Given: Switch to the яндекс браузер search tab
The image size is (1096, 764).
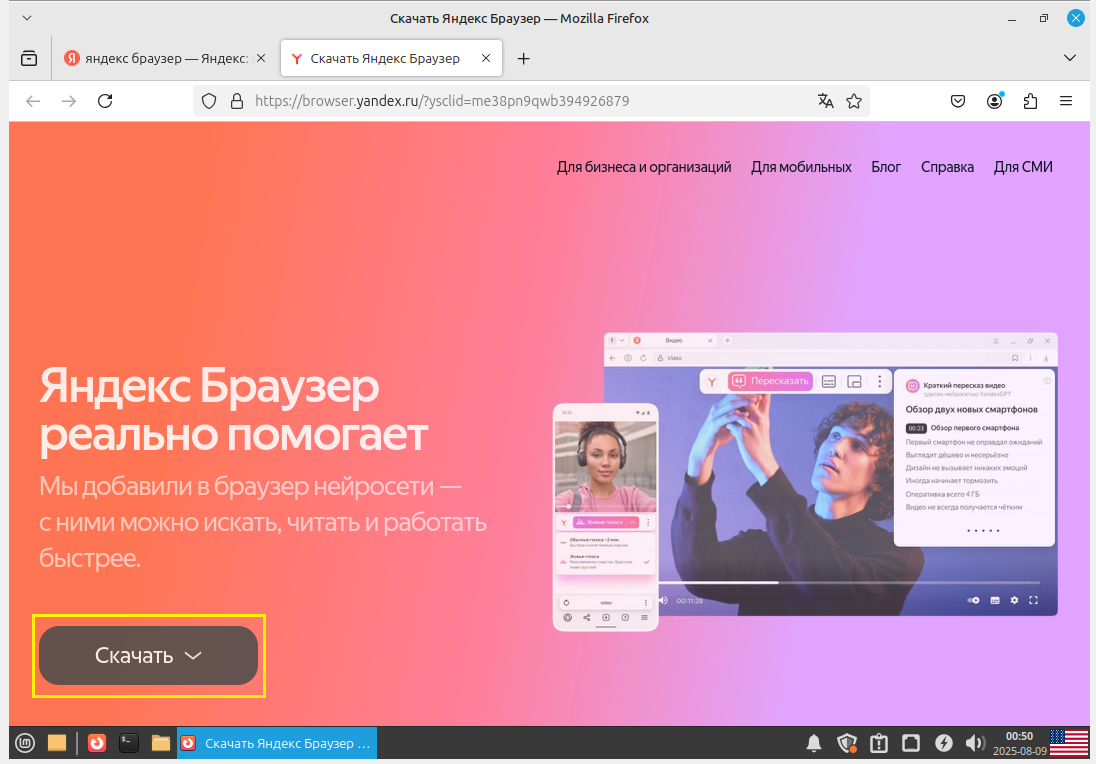Looking at the screenshot, I should pos(160,58).
